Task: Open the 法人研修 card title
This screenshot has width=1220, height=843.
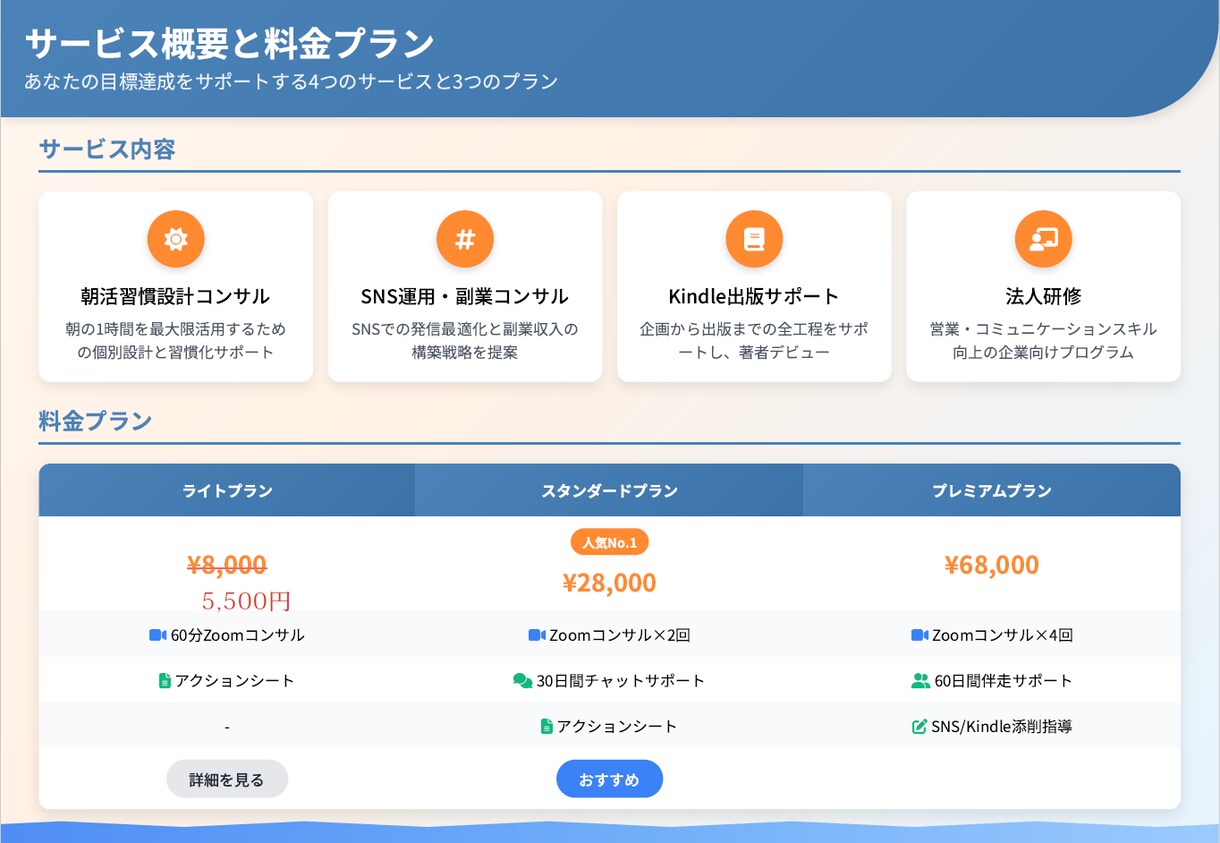Action: [1043, 296]
